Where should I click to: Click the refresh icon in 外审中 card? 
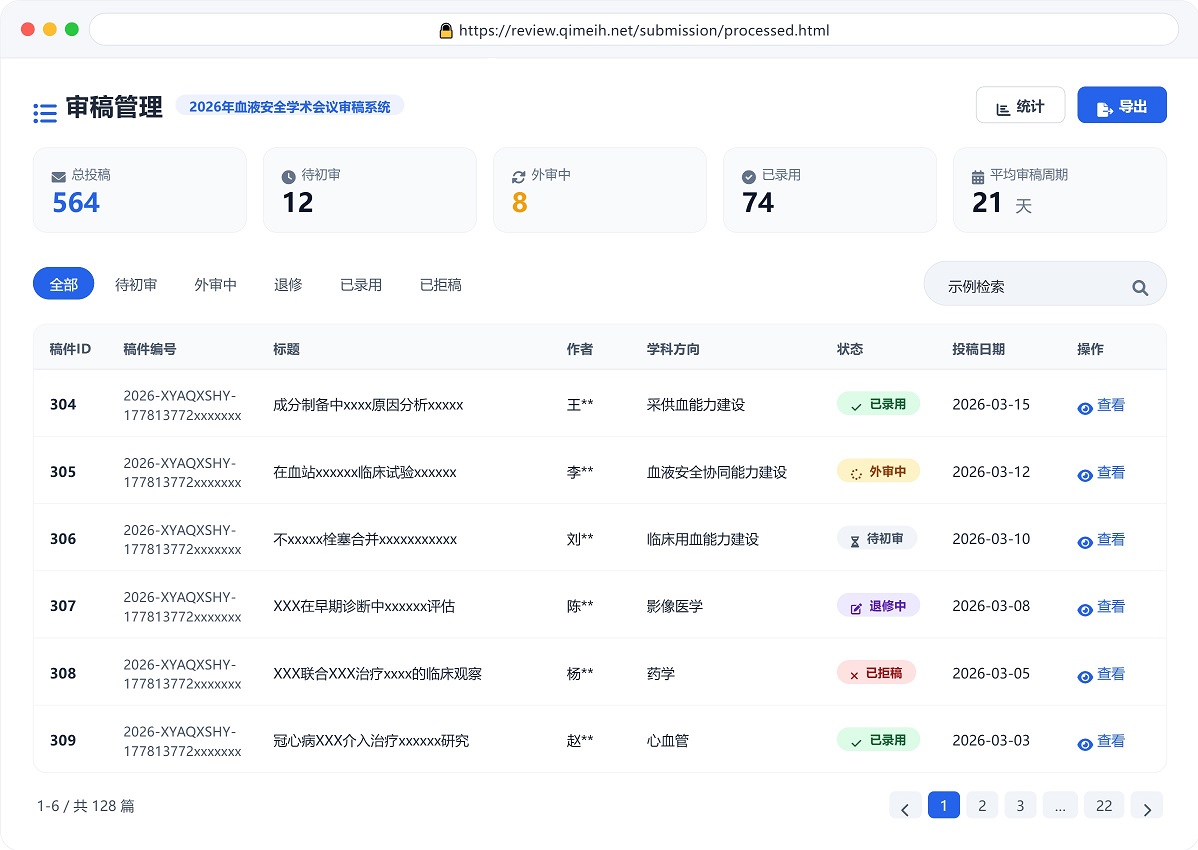click(518, 177)
